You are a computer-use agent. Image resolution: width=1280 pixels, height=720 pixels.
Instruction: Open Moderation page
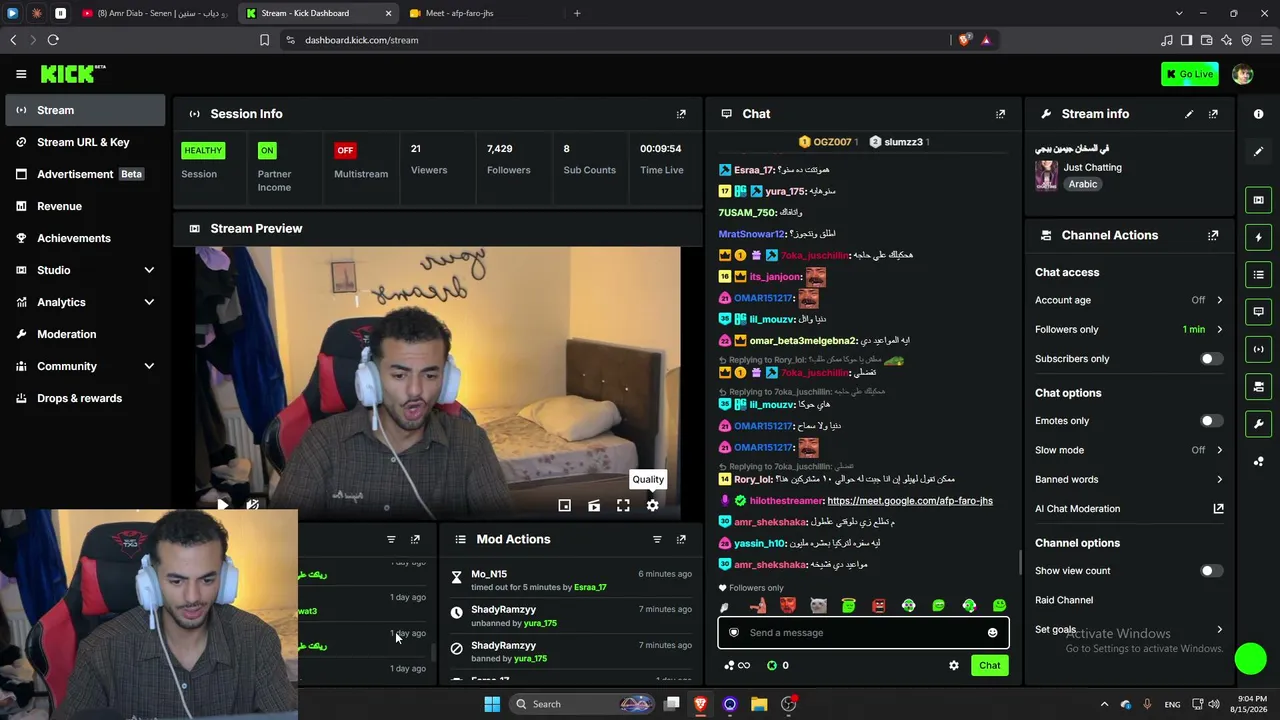85,334
